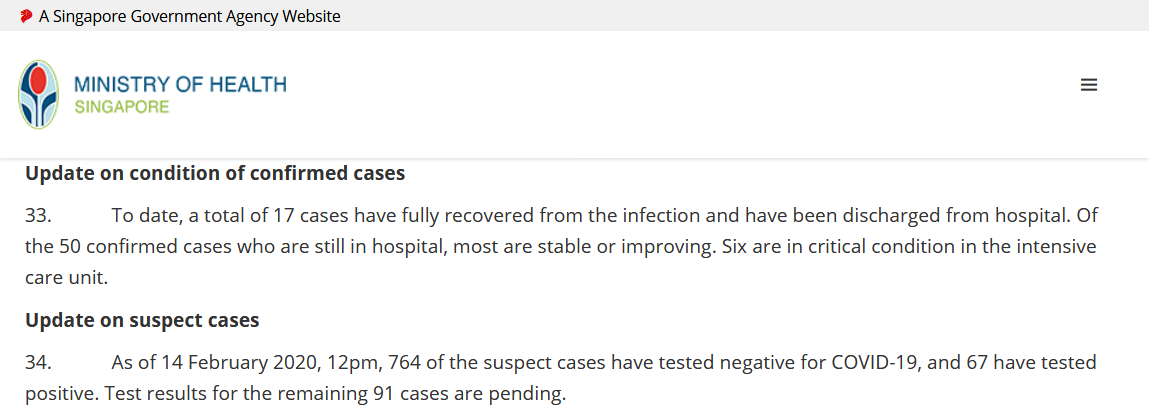Screen dimensions: 1149x410
Task: Click the Ministry of Health emblem logo
Action: coord(39,94)
